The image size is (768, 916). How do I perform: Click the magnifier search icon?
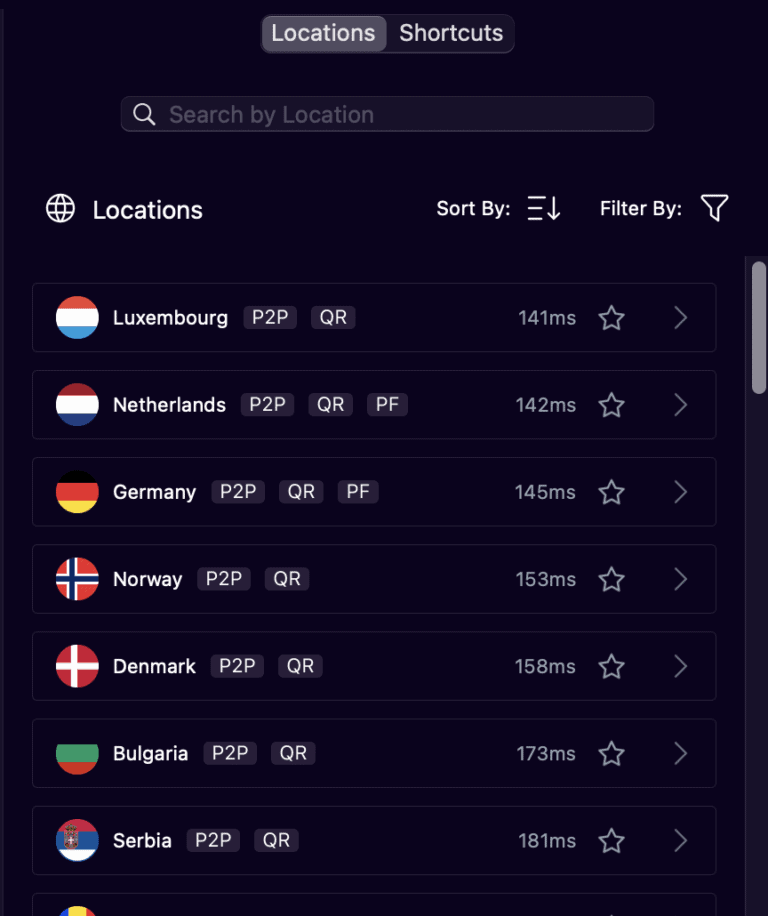144,115
